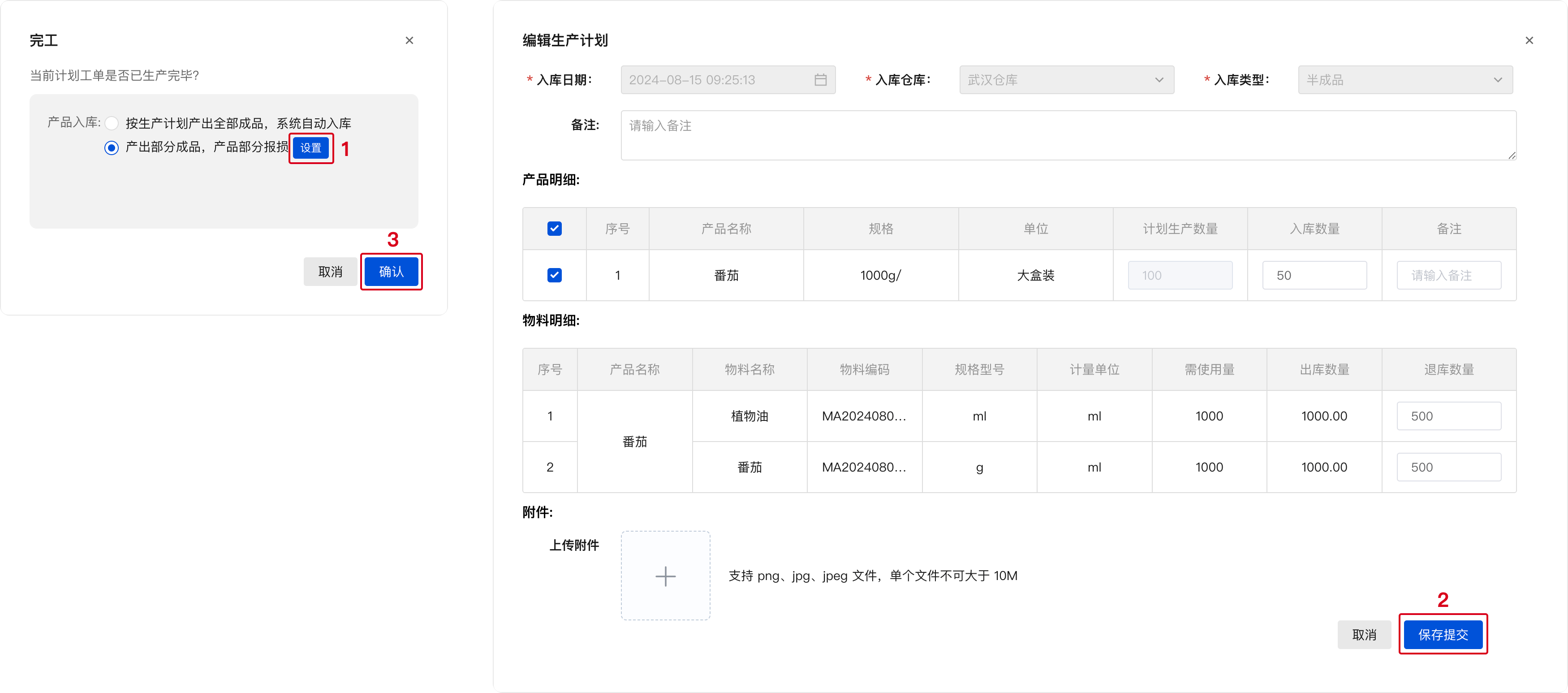Viewport: 1568px width, 693px height.
Task: Edit 退库数量 500 for 番茄 material row
Action: [x=1449, y=467]
